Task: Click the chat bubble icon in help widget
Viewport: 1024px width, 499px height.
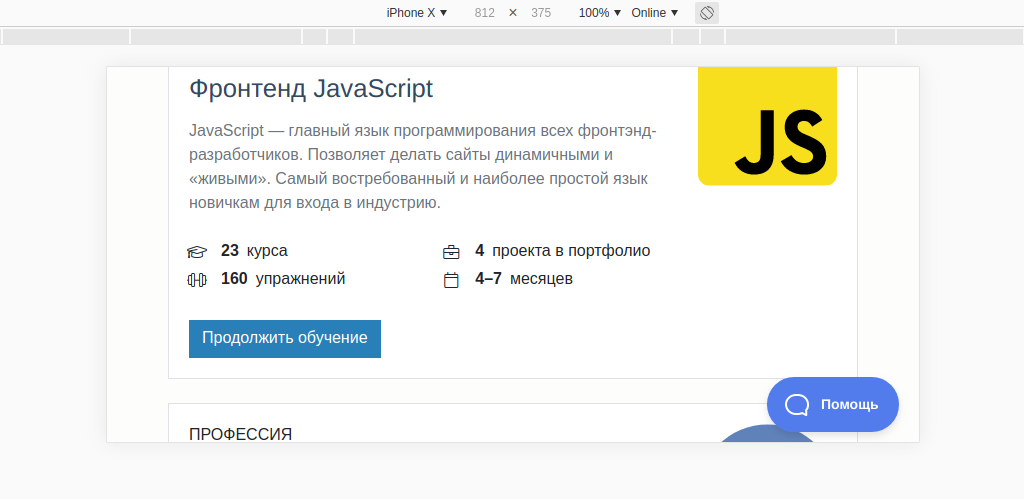Action: click(797, 404)
